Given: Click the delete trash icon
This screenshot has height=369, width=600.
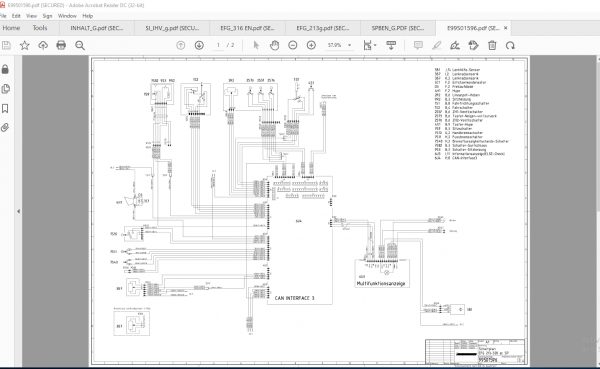Looking at the screenshot, I should [x=492, y=45].
